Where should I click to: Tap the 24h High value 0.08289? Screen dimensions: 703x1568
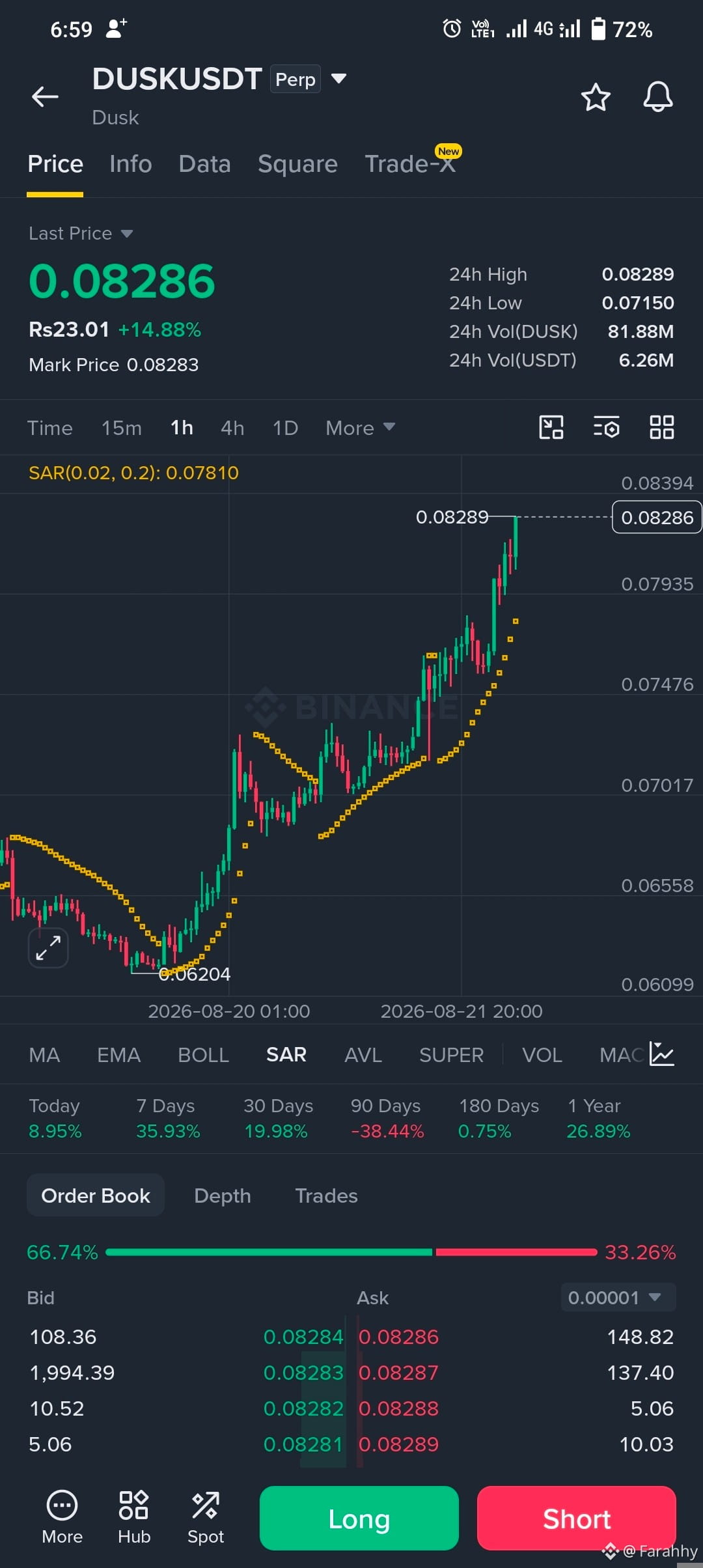click(638, 274)
